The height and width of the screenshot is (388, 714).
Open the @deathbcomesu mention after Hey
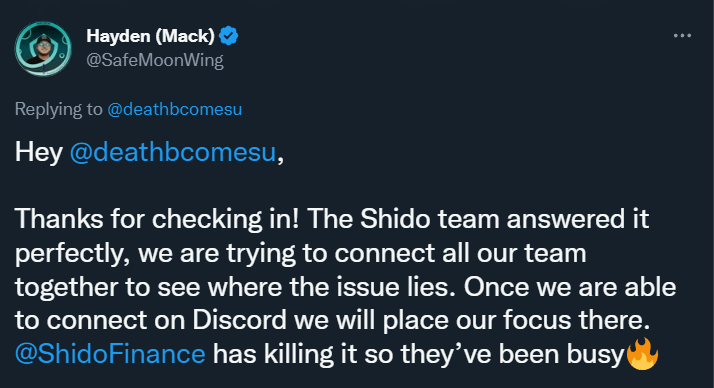[173, 152]
